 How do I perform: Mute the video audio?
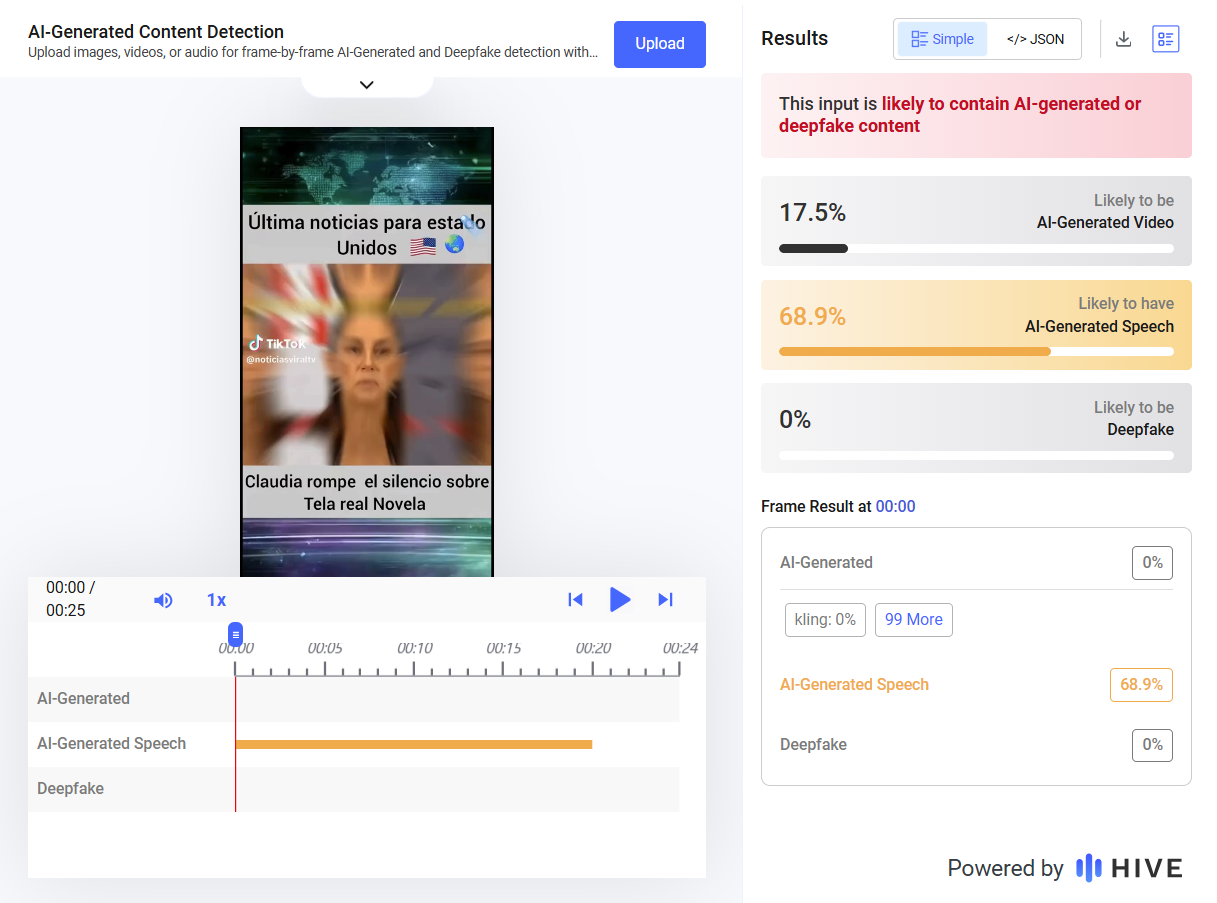(163, 600)
